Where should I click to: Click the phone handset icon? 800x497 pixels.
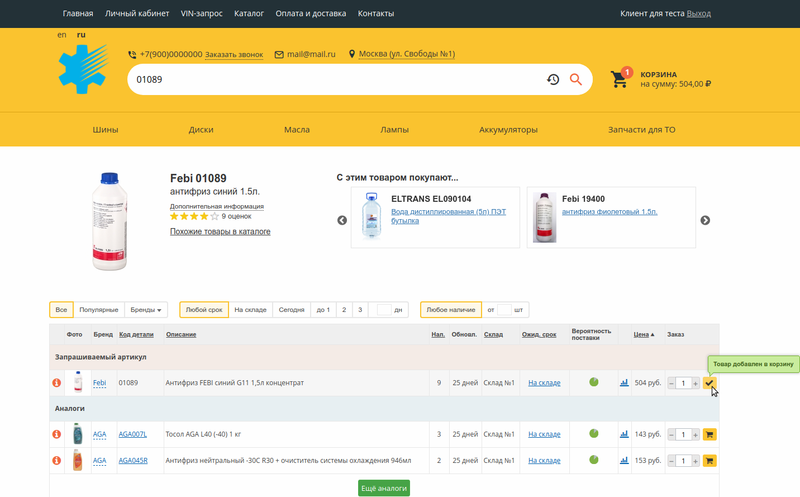pos(132,55)
